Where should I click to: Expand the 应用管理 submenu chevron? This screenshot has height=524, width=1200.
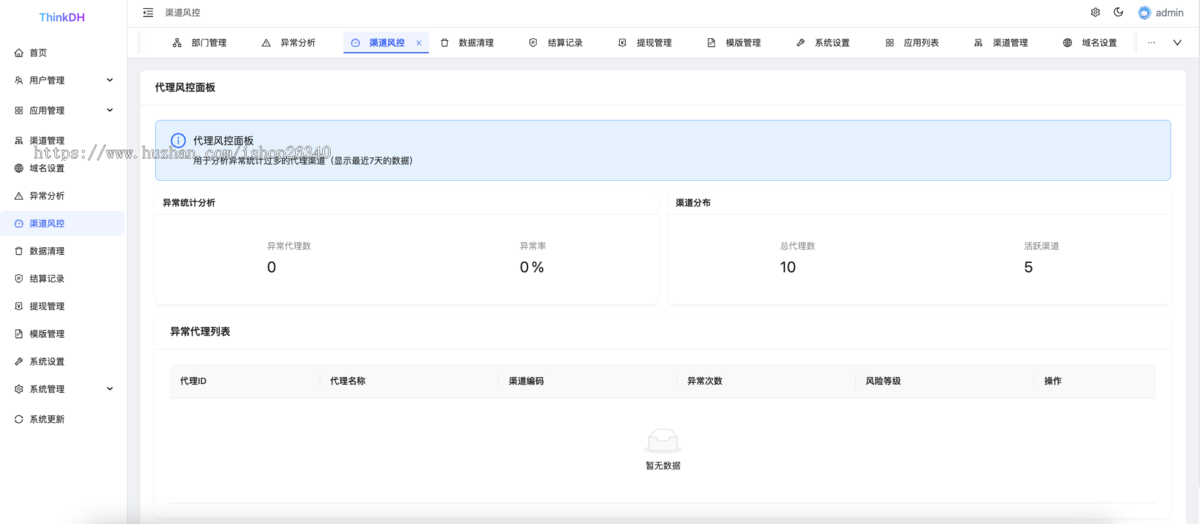pos(110,110)
